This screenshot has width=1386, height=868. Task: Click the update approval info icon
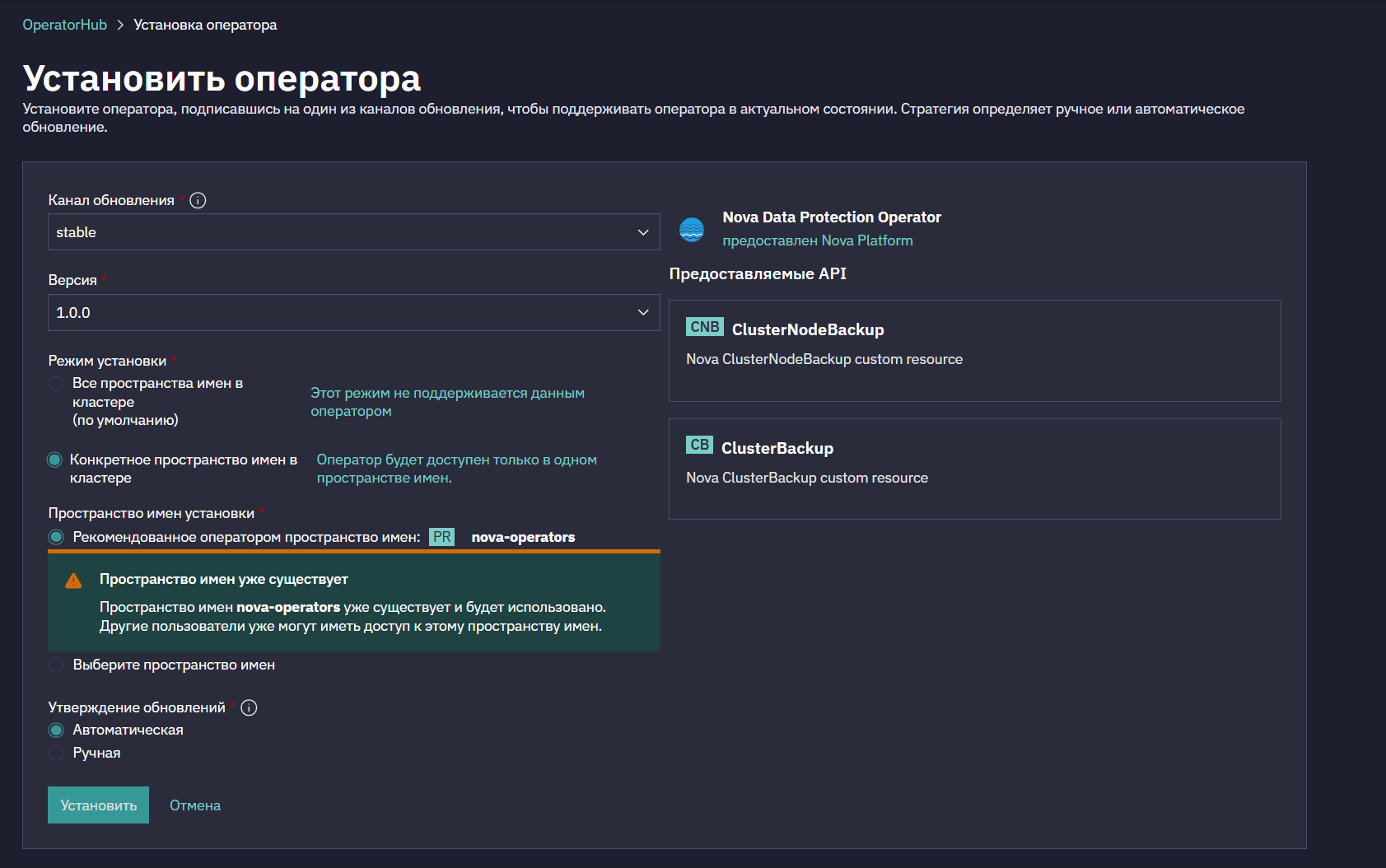point(249,707)
